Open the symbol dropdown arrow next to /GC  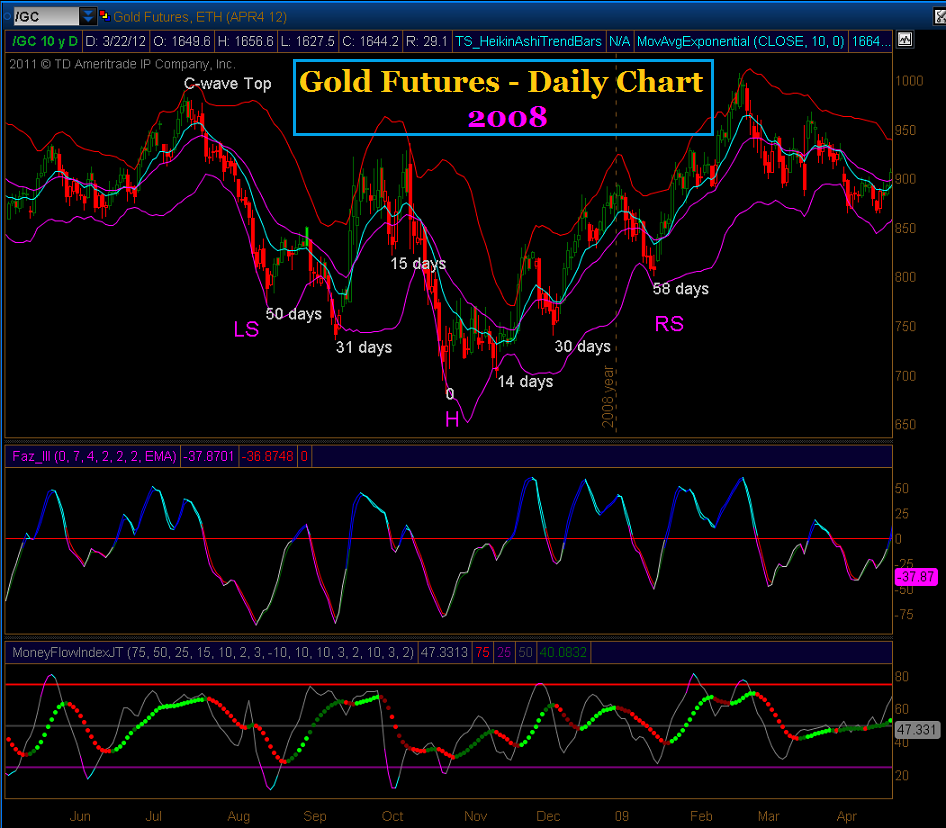click(x=88, y=16)
